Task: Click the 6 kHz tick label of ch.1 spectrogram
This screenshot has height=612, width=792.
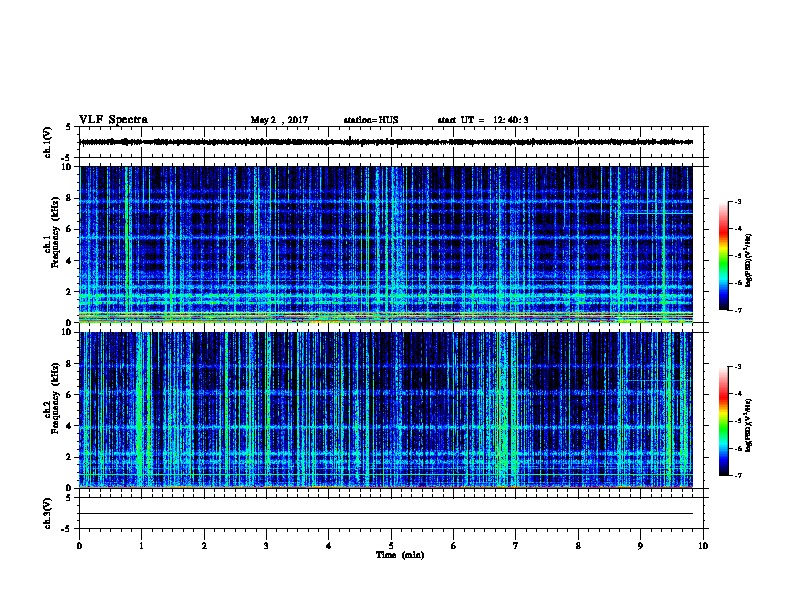Action: tap(69, 229)
